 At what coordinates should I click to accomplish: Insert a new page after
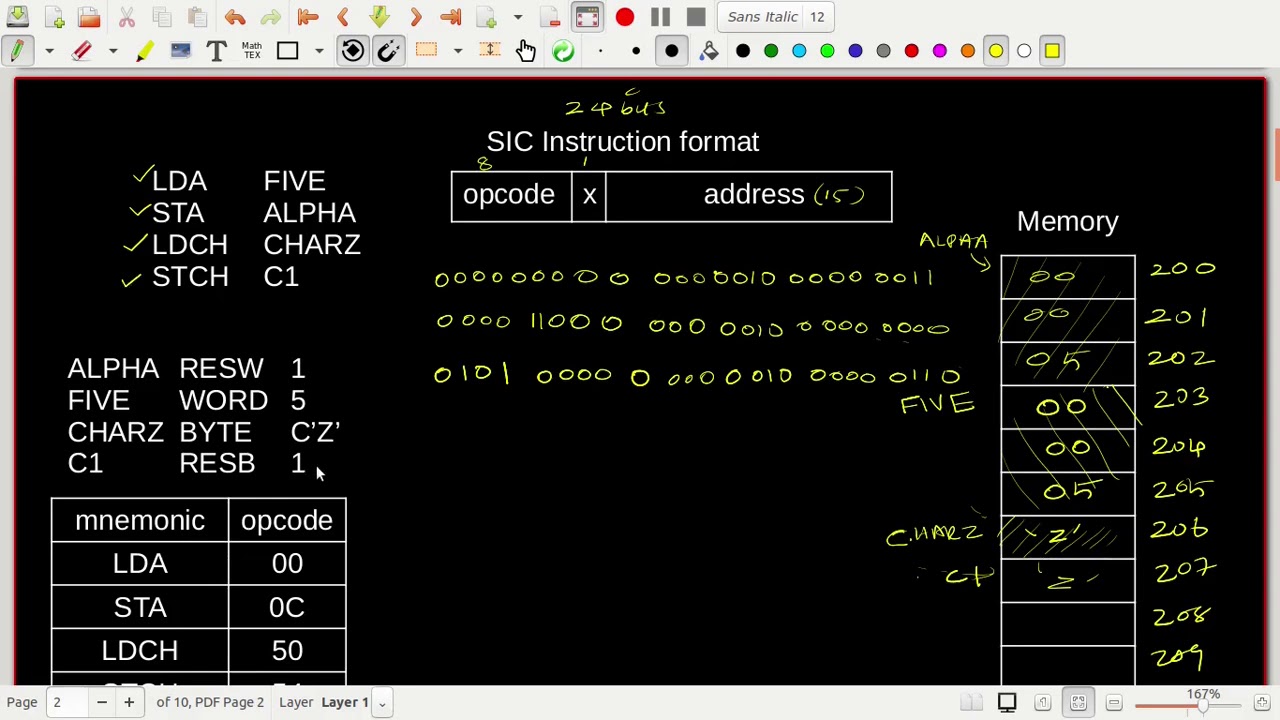(x=487, y=17)
